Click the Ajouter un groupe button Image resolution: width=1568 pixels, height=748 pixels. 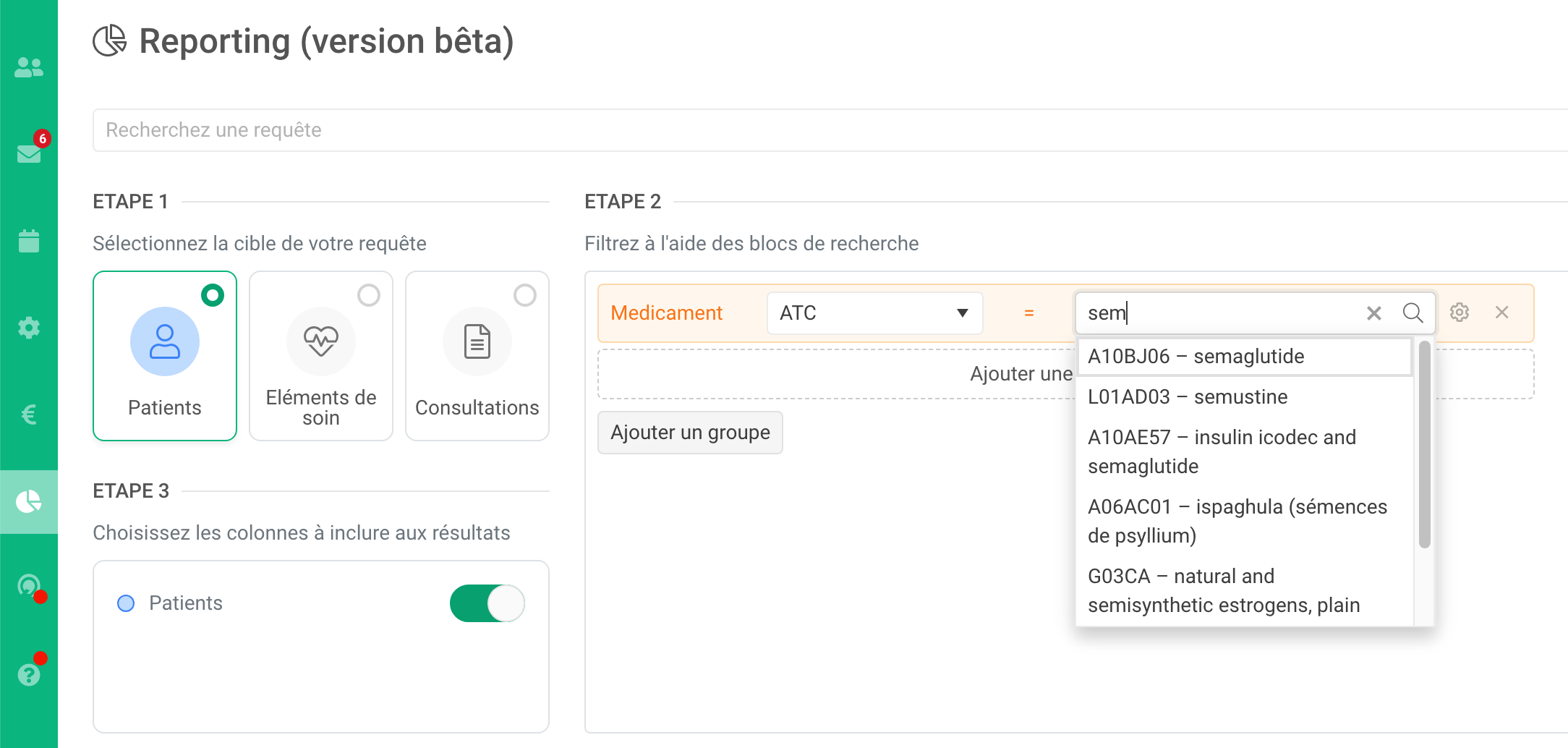coord(690,433)
